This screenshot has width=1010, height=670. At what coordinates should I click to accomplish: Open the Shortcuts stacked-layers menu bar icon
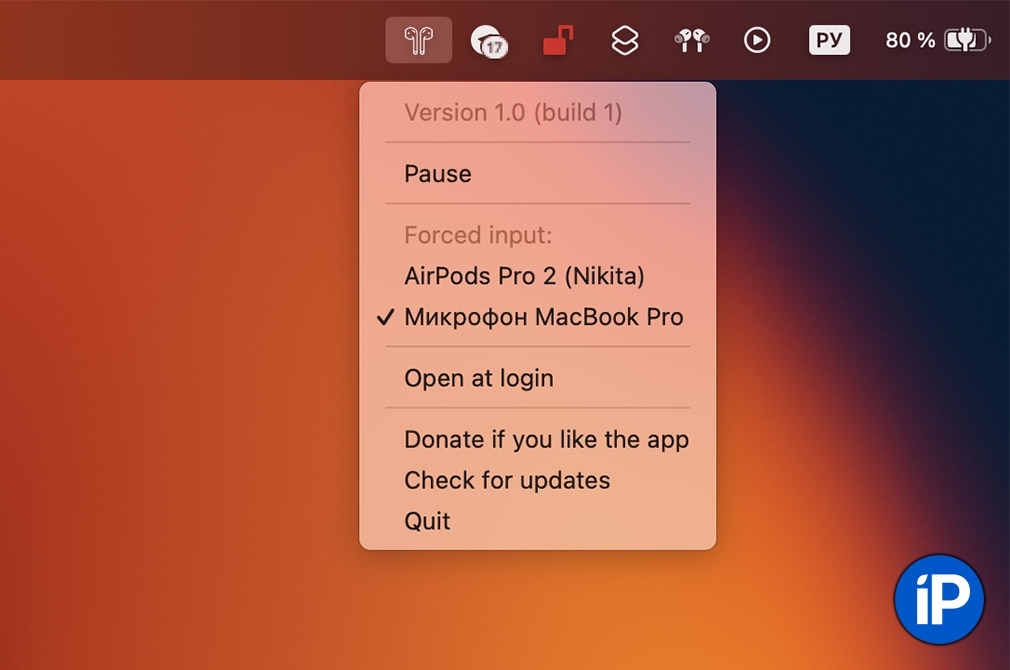point(625,41)
